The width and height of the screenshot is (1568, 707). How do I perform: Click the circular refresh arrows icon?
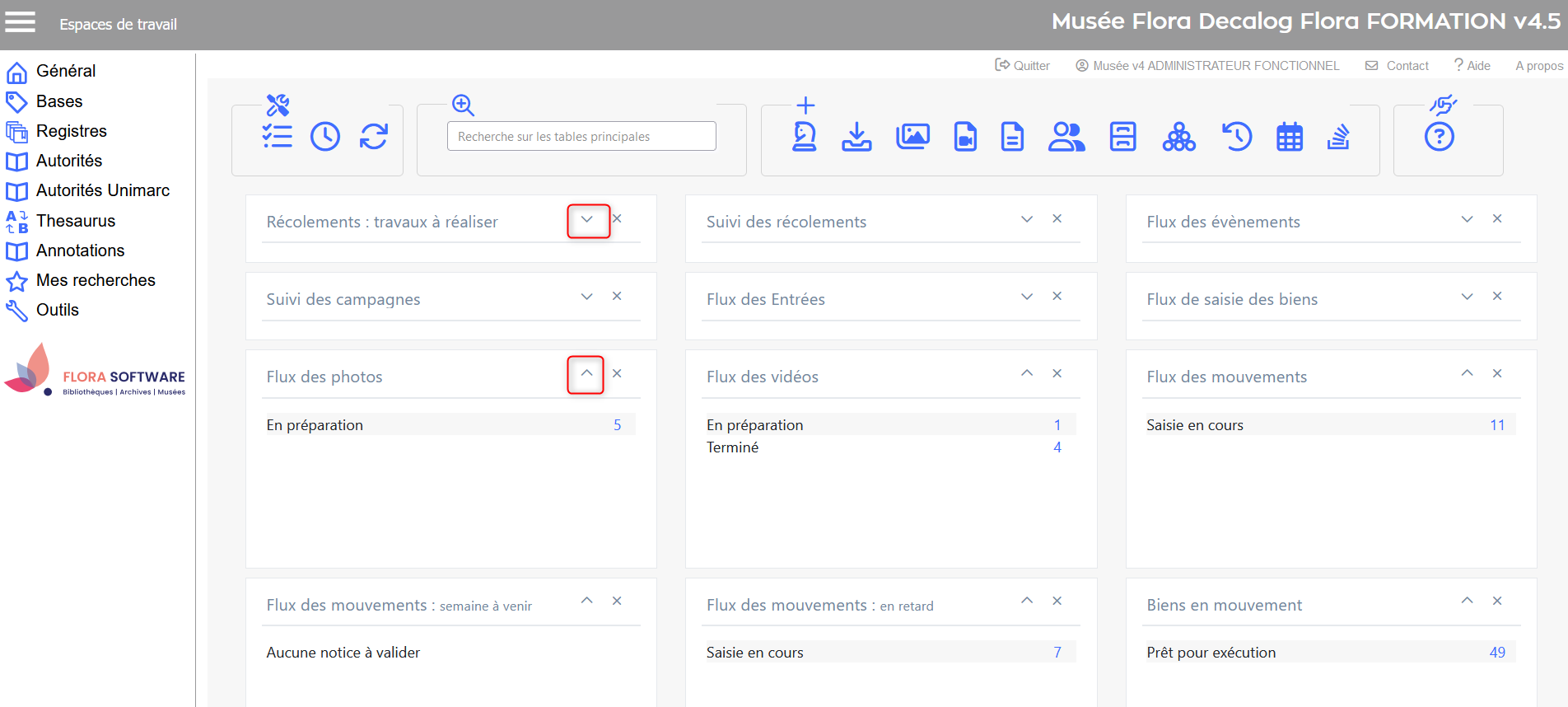374,137
